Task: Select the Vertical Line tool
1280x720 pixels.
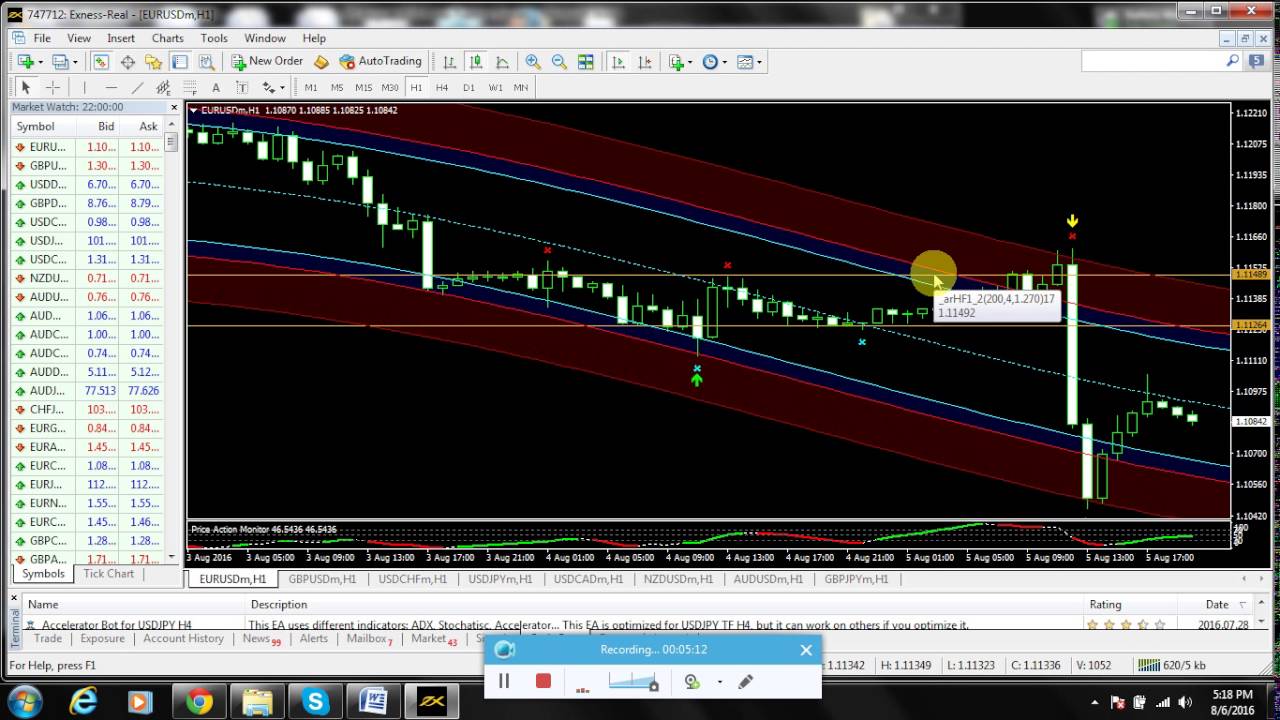Action: point(85,87)
